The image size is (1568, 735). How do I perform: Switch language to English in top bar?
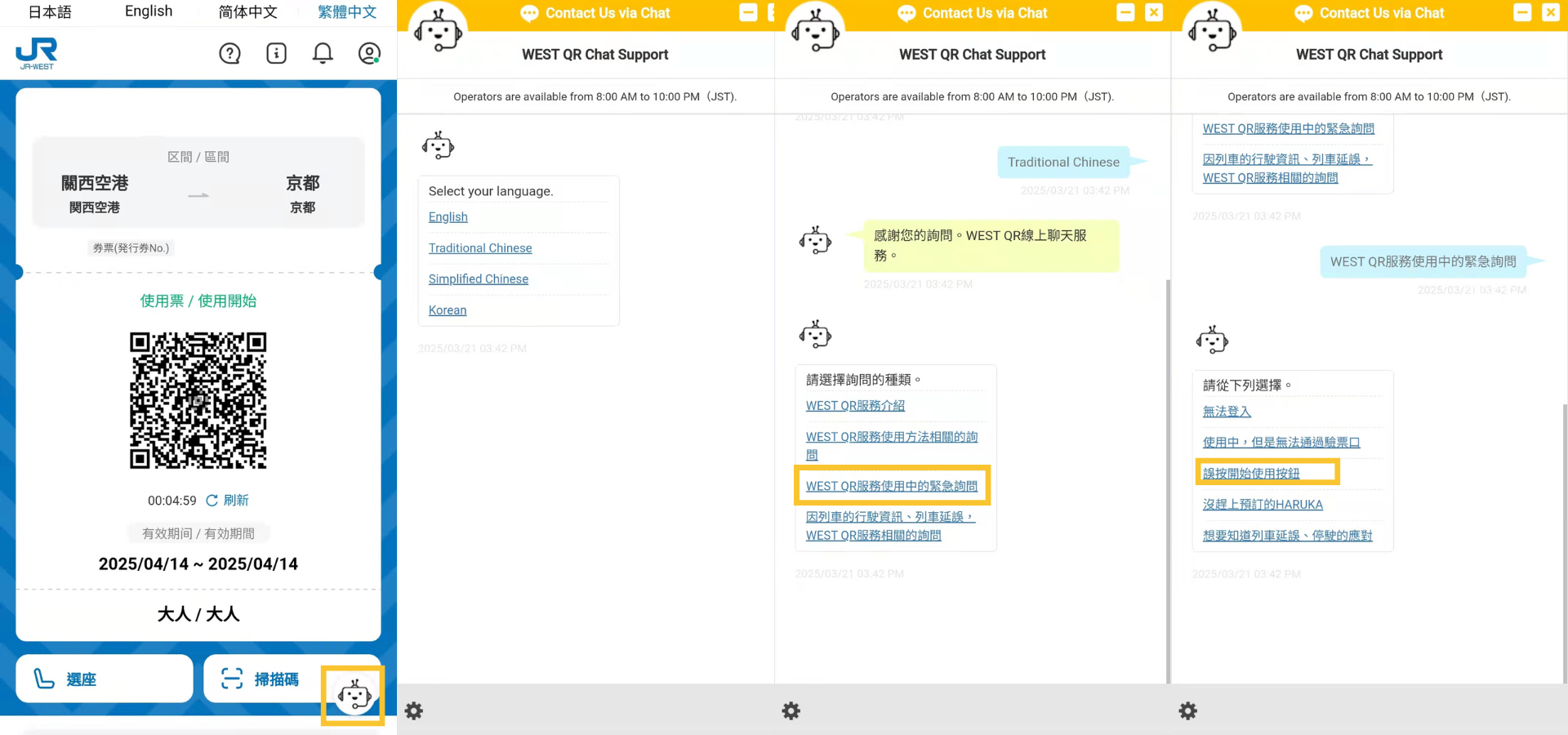pyautogui.click(x=149, y=11)
